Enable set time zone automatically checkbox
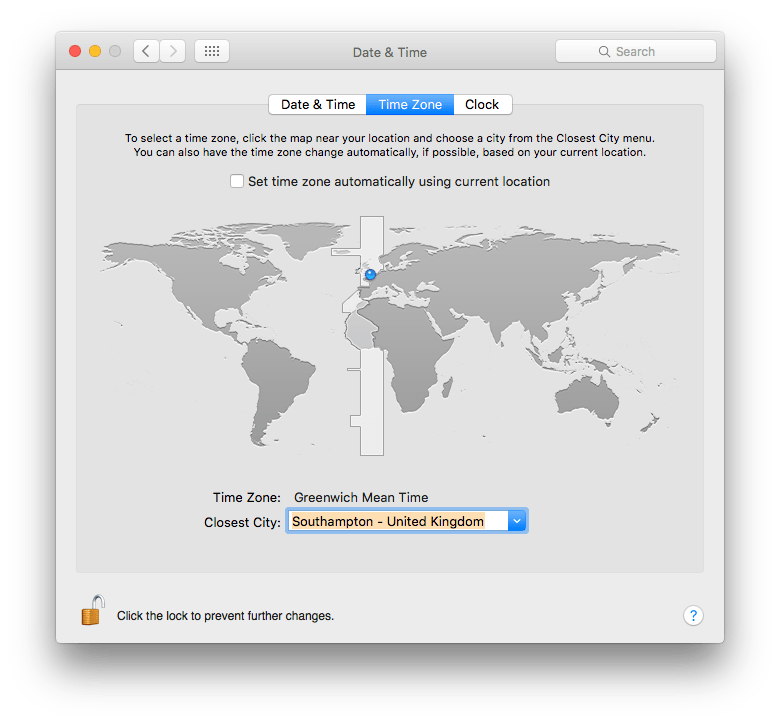Image resolution: width=780 pixels, height=723 pixels. tap(237, 181)
